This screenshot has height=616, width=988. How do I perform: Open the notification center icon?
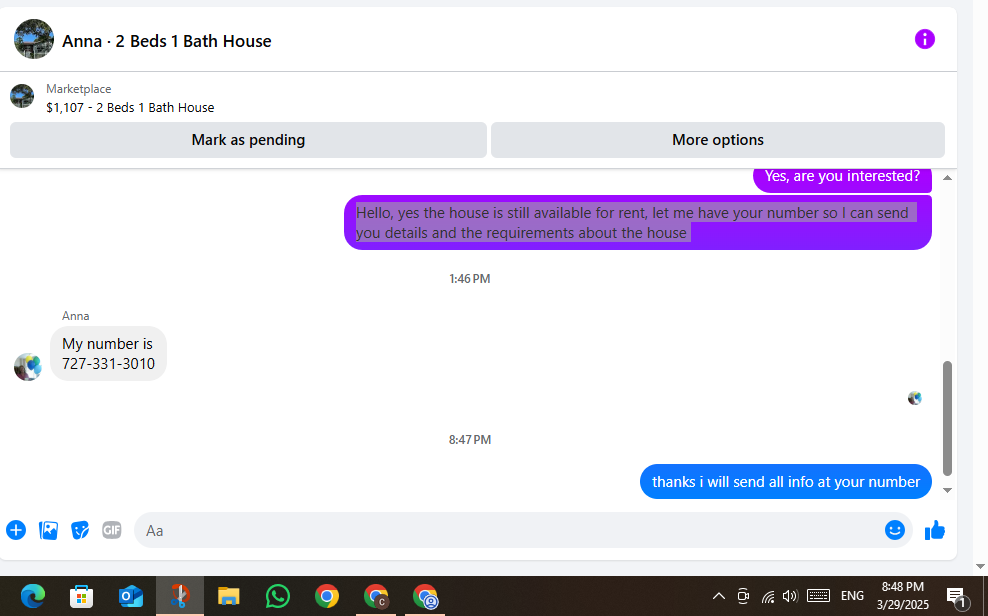[956, 597]
